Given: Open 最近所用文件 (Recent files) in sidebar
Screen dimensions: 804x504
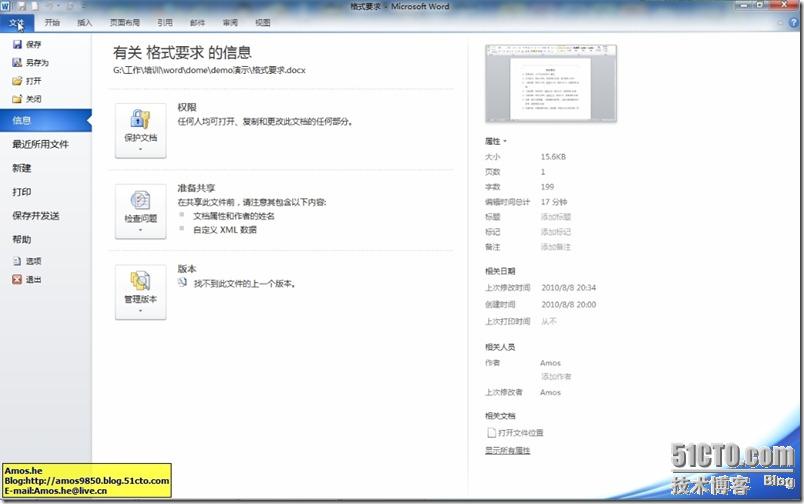Looking at the screenshot, I should (x=41, y=145).
